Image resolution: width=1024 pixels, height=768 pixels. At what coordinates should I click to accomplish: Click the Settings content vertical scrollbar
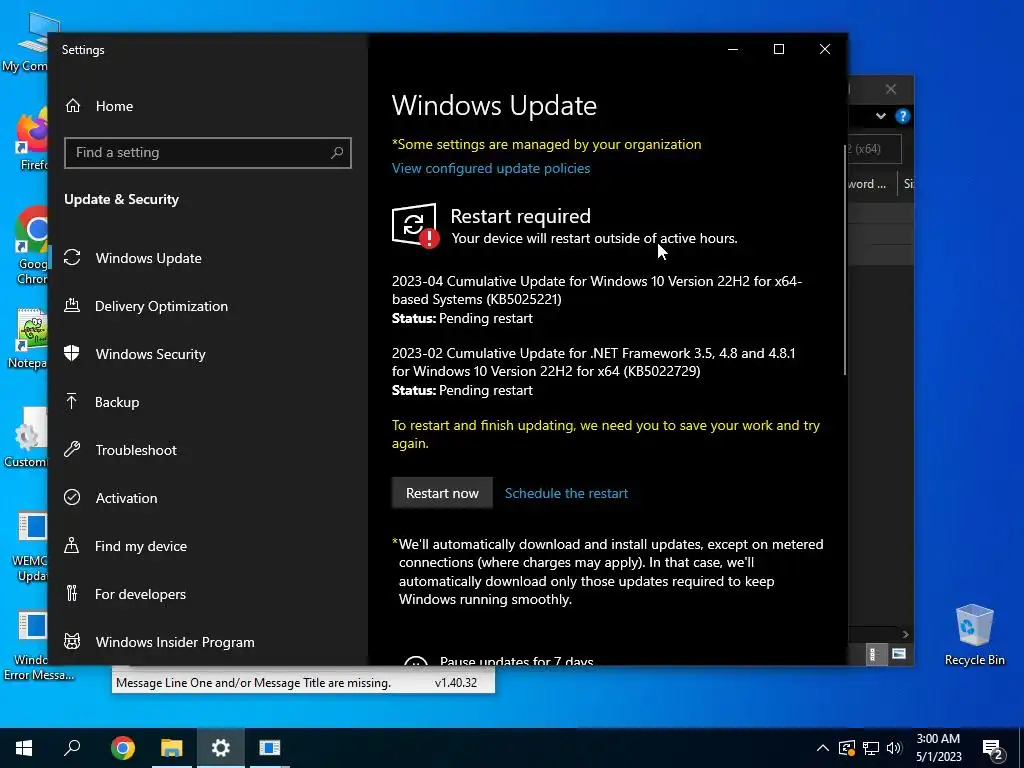click(845, 259)
